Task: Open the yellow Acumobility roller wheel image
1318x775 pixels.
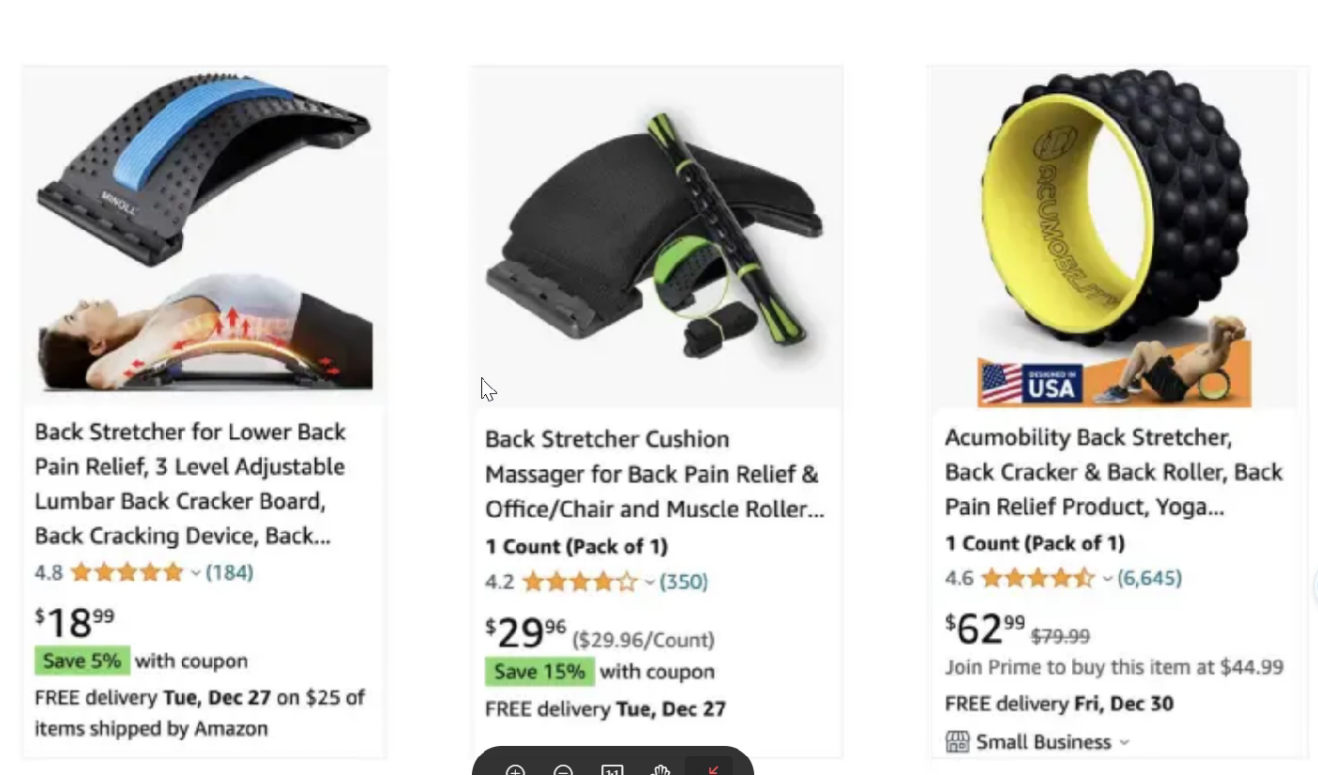Action: point(1114,238)
